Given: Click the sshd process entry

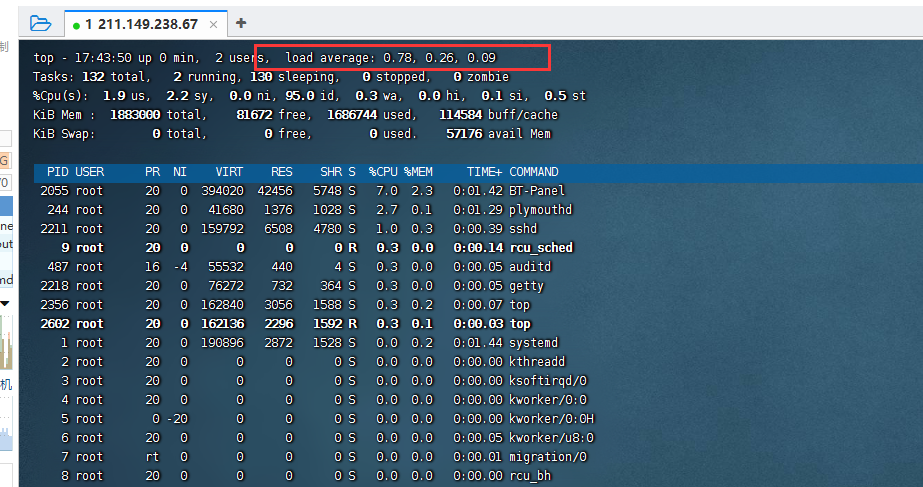Looking at the screenshot, I should click(x=526, y=229).
